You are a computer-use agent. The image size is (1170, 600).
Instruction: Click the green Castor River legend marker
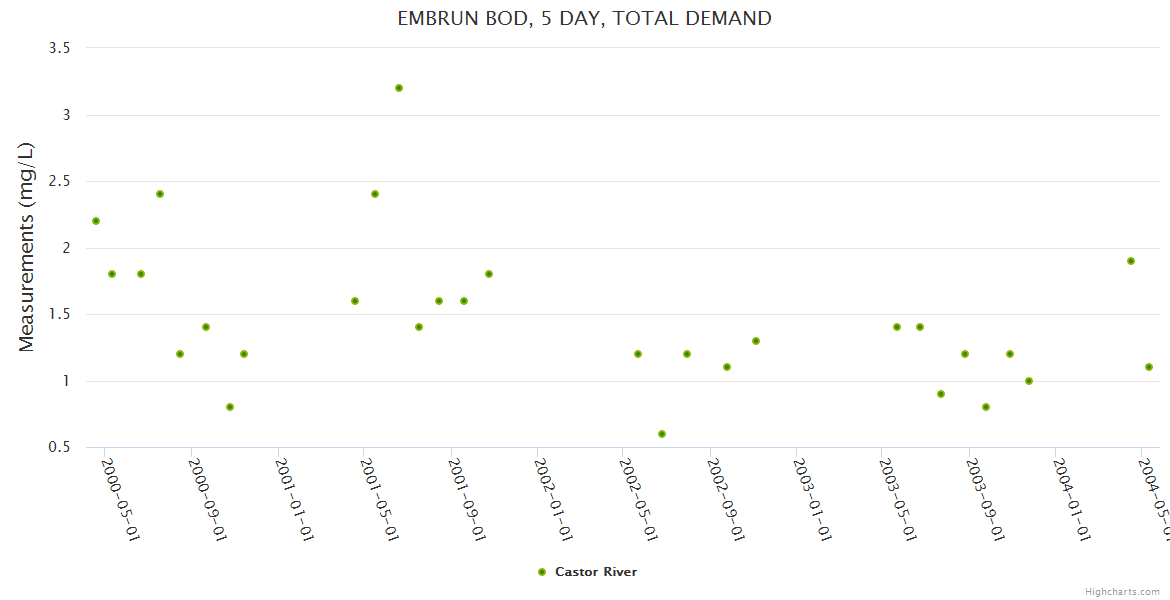pos(542,572)
